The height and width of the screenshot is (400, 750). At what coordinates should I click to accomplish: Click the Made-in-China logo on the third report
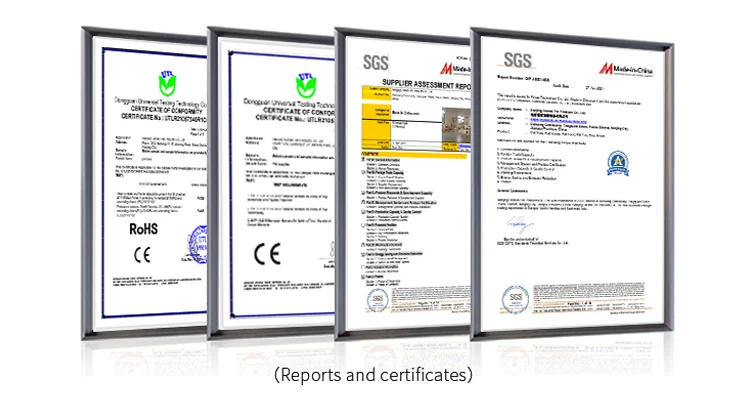[456, 69]
